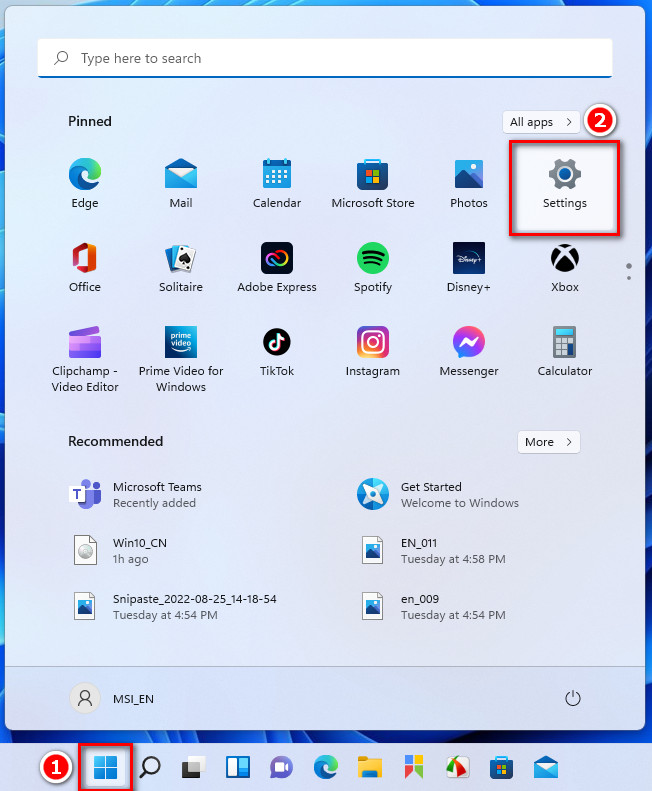Launch Disney+ from pinned apps
652x791 pixels.
pyautogui.click(x=469, y=267)
